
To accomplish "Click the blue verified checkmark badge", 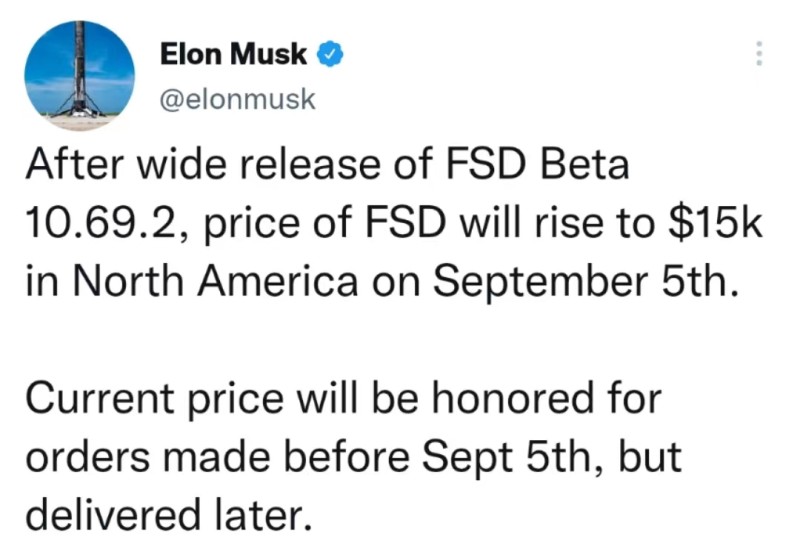I will click(x=330, y=56).
